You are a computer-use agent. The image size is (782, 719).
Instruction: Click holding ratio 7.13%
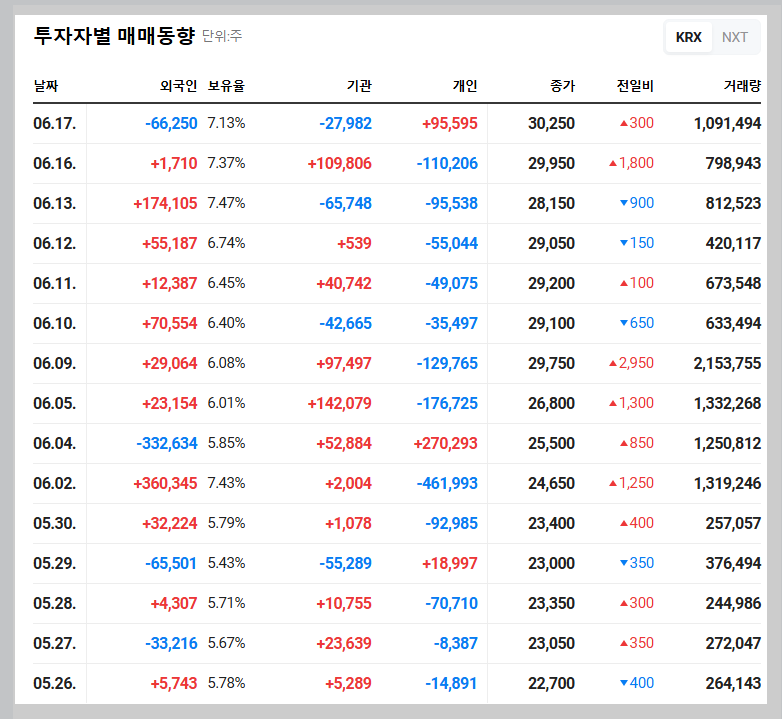(226, 123)
